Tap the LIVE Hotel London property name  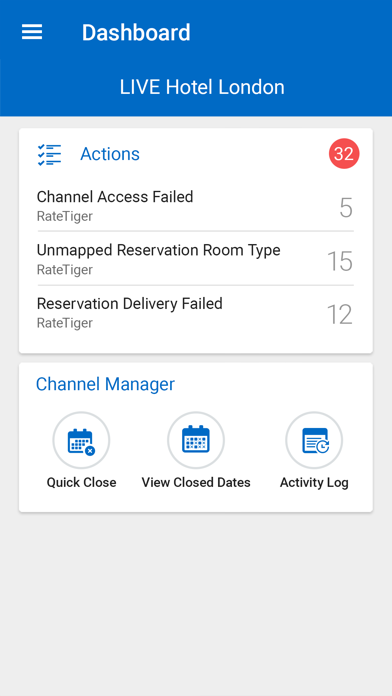coord(202,87)
